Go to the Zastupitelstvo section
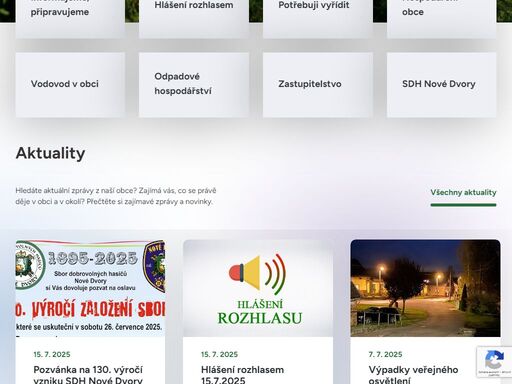Image resolution: width=512 pixels, height=384 pixels. tap(318, 85)
